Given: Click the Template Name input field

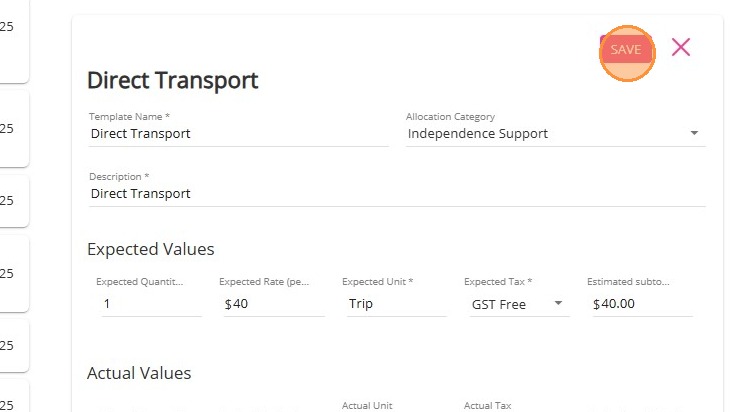Looking at the screenshot, I should [x=238, y=133].
